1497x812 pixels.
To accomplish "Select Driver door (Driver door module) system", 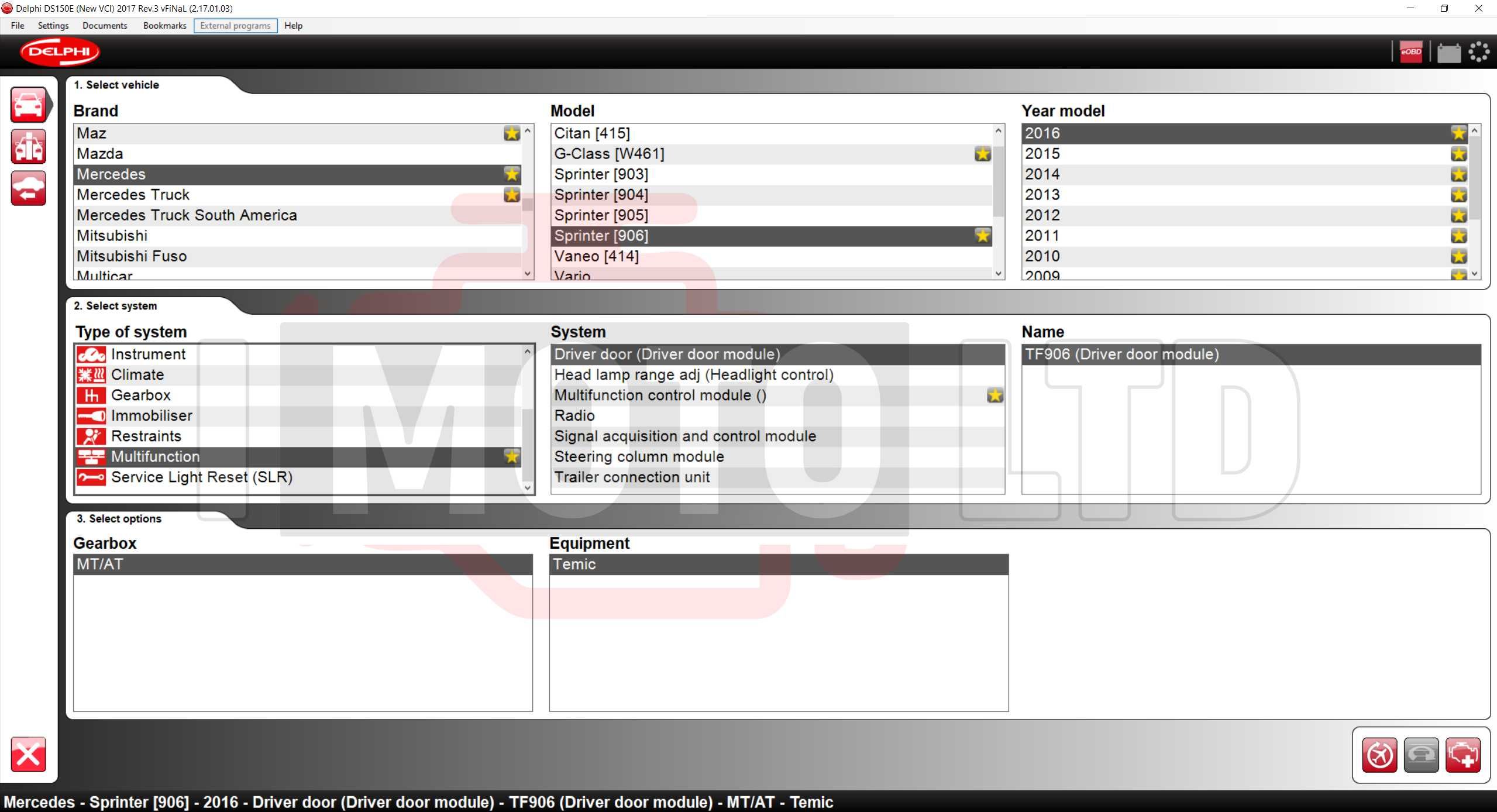I will (x=777, y=355).
